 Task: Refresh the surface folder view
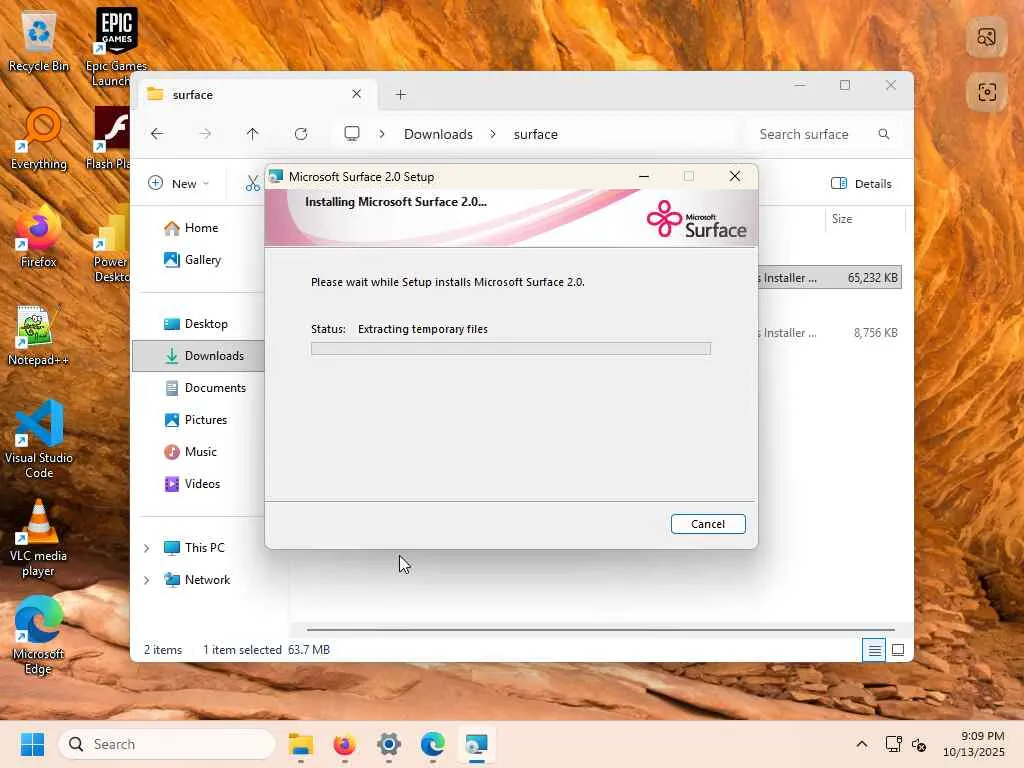coord(300,134)
